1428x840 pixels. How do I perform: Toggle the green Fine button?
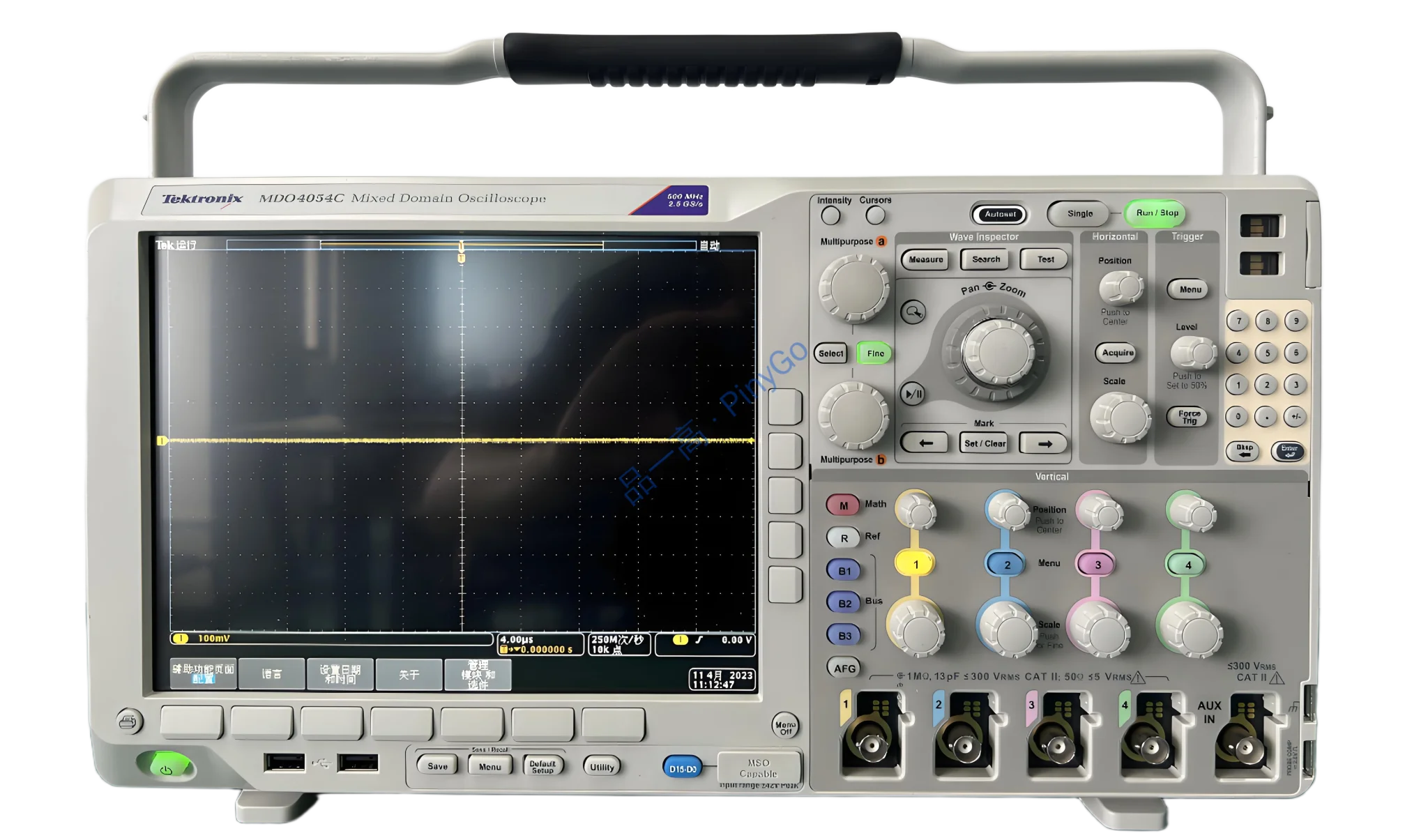tap(875, 353)
